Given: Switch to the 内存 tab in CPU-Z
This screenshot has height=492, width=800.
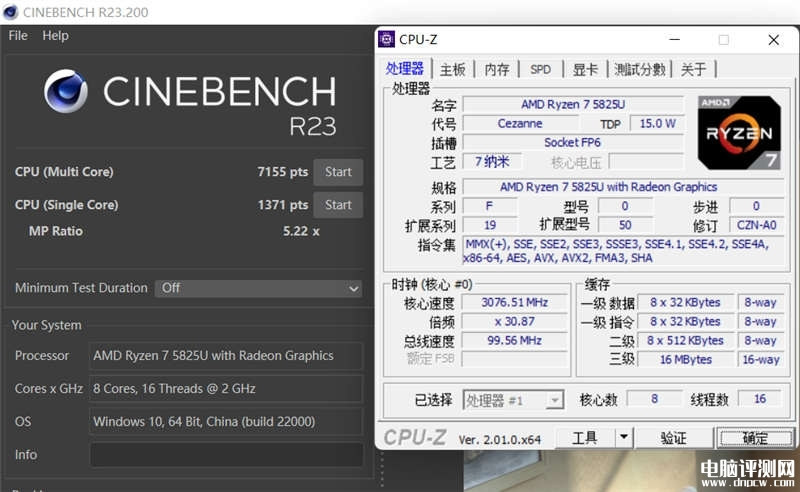Looking at the screenshot, I should 497,69.
